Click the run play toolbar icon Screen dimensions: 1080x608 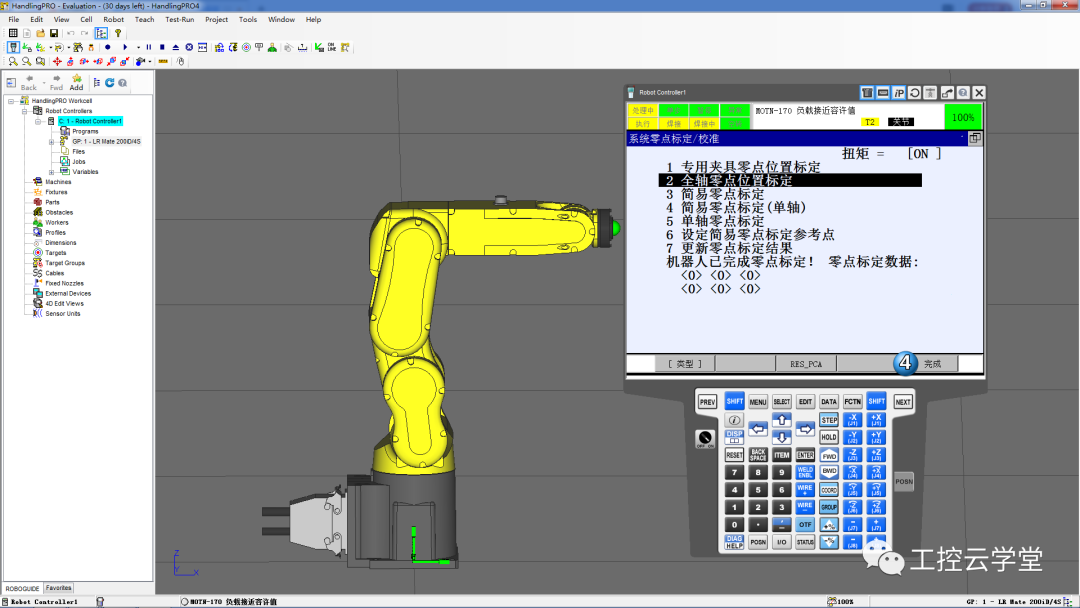coord(125,47)
